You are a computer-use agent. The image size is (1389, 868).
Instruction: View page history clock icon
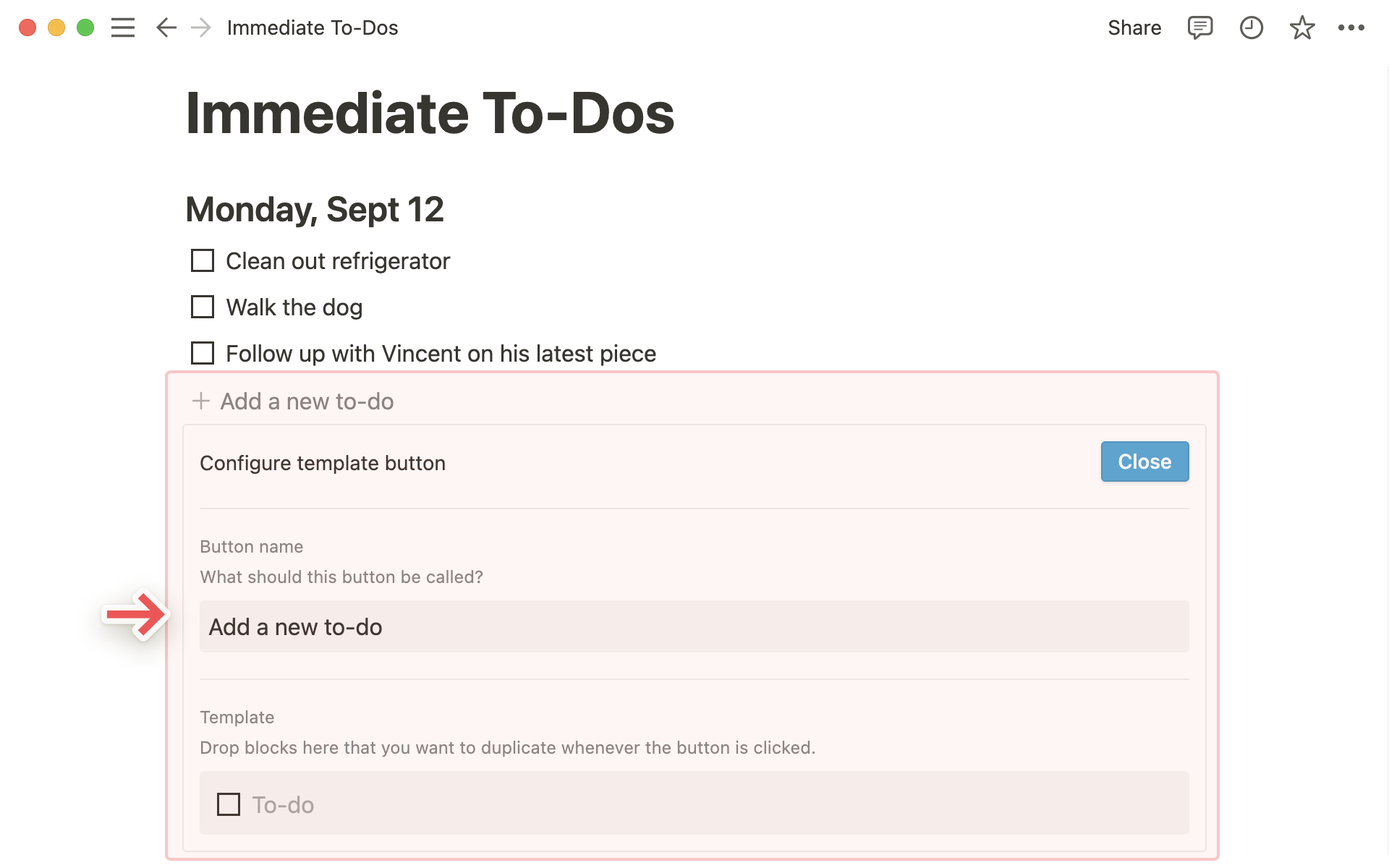(1251, 28)
